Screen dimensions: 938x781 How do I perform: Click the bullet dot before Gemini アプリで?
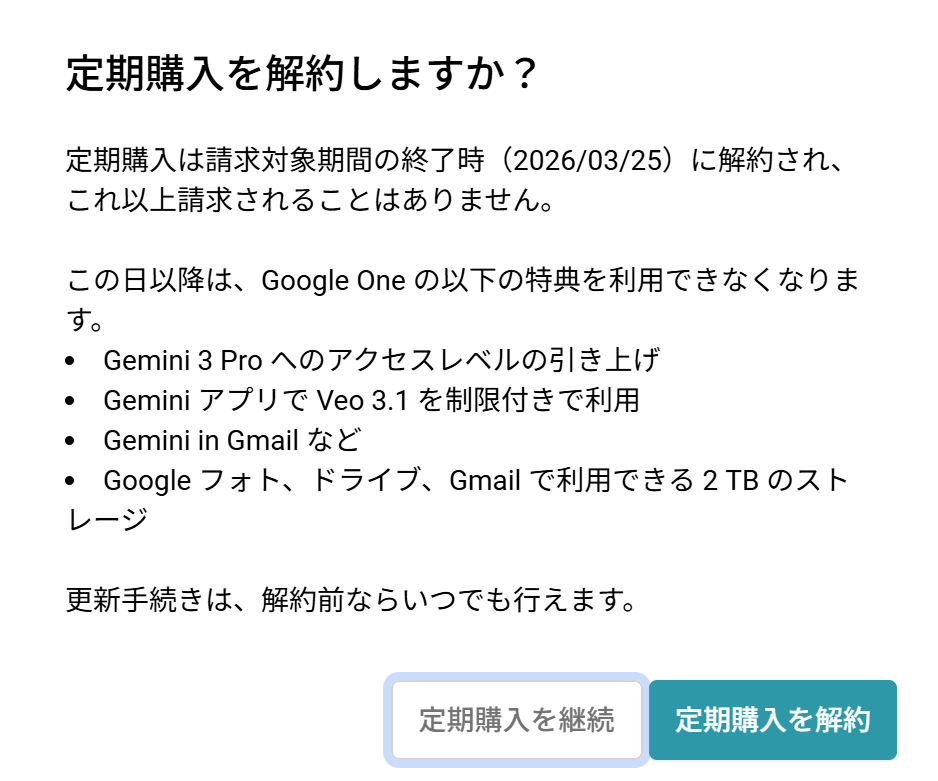[x=70, y=401]
